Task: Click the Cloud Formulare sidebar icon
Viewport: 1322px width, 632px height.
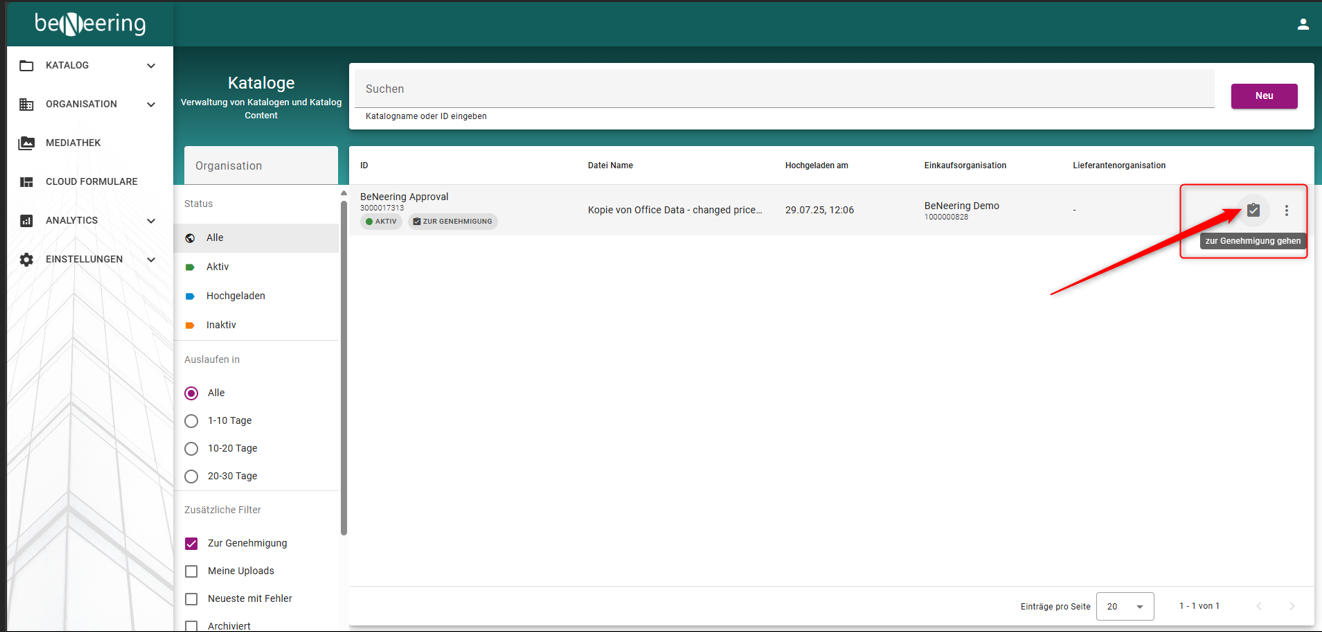Action: pyautogui.click(x=27, y=182)
